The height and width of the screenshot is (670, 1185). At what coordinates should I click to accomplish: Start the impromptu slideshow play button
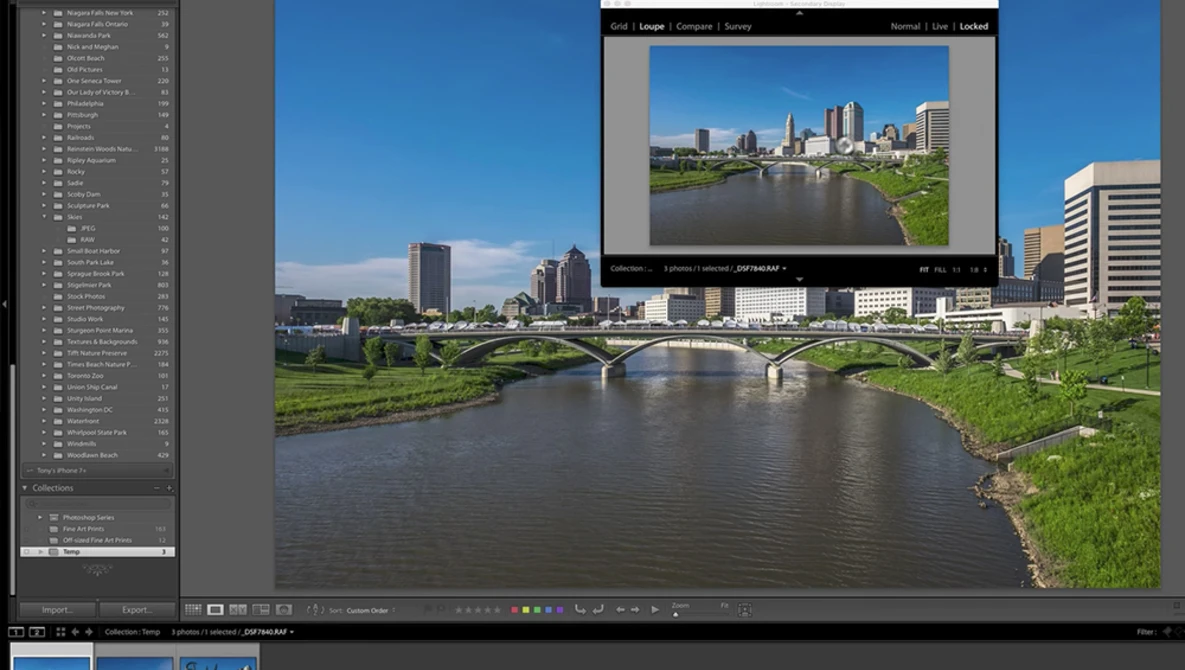coord(655,610)
